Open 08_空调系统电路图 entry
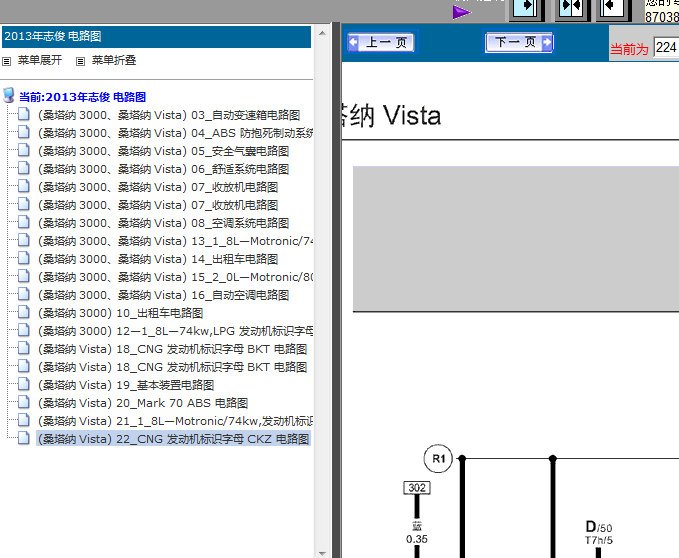 coord(163,223)
